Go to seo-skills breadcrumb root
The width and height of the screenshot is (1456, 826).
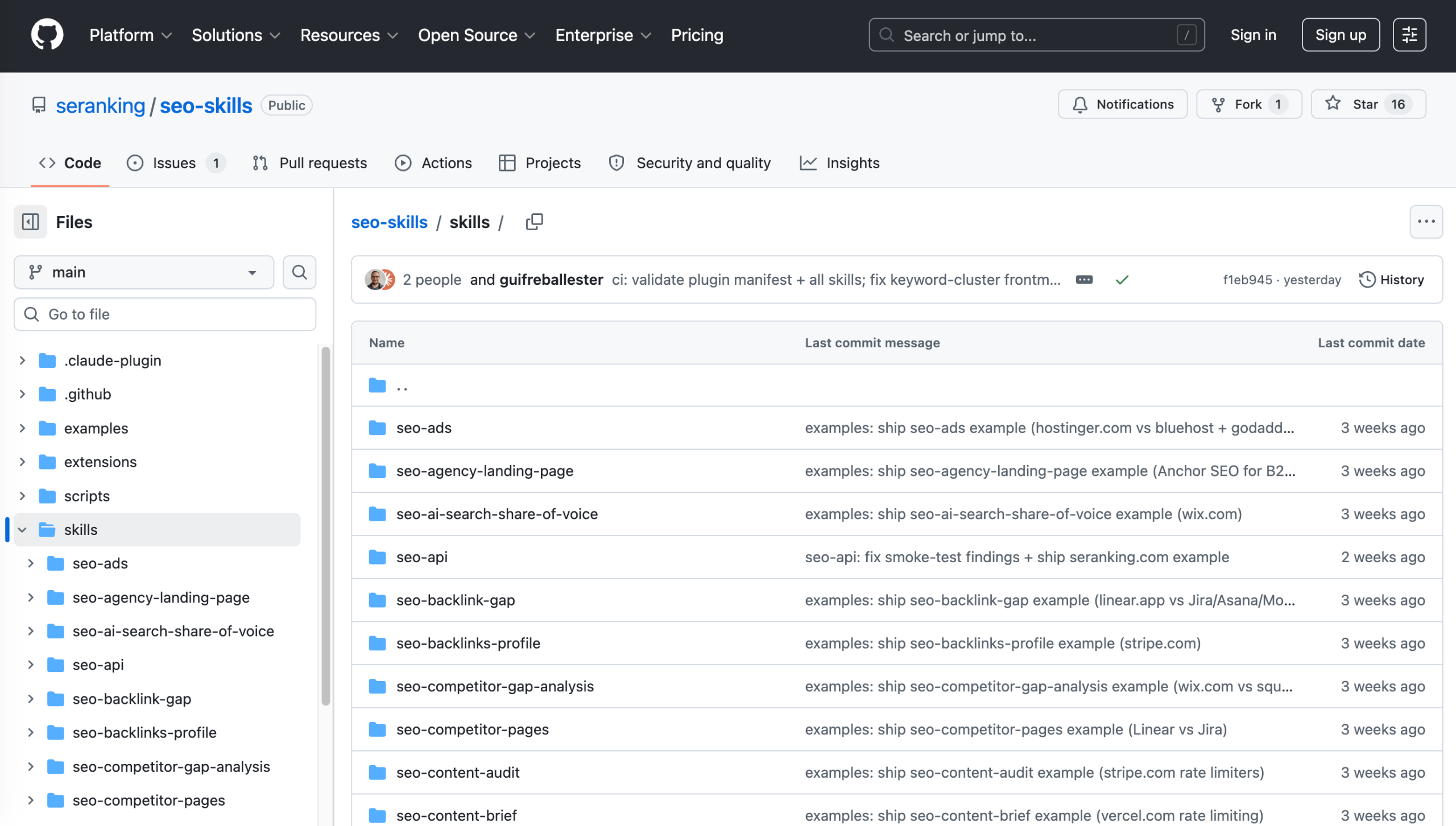click(x=389, y=222)
